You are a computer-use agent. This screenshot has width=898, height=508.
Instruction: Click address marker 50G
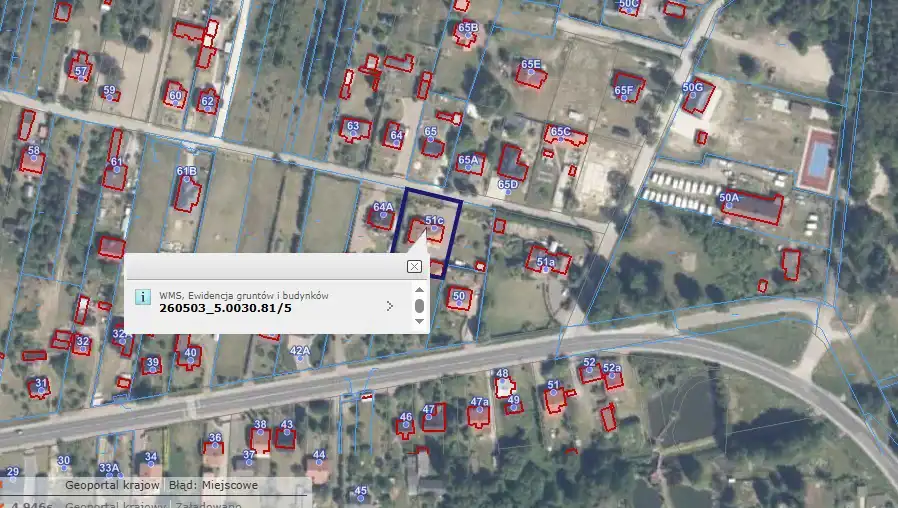[692, 95]
